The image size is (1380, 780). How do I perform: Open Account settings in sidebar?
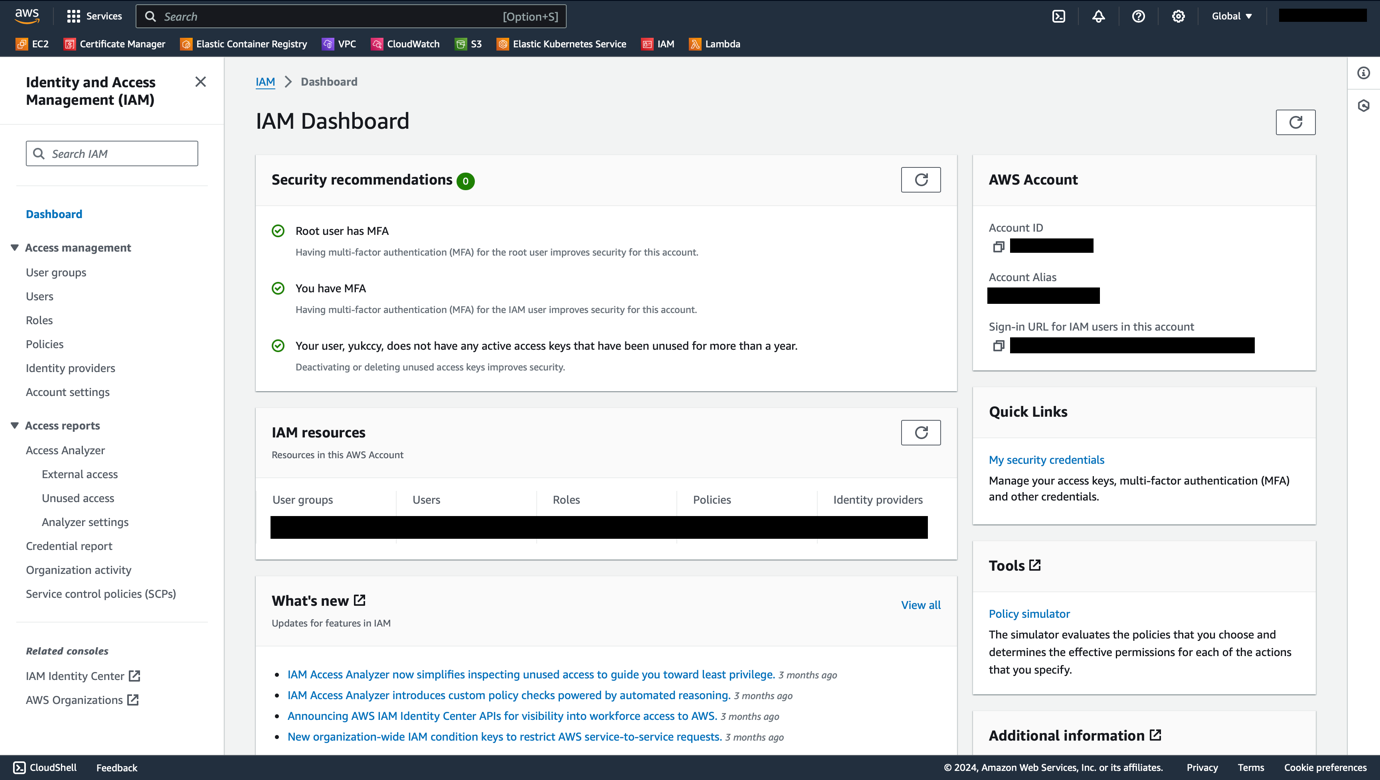pos(68,392)
